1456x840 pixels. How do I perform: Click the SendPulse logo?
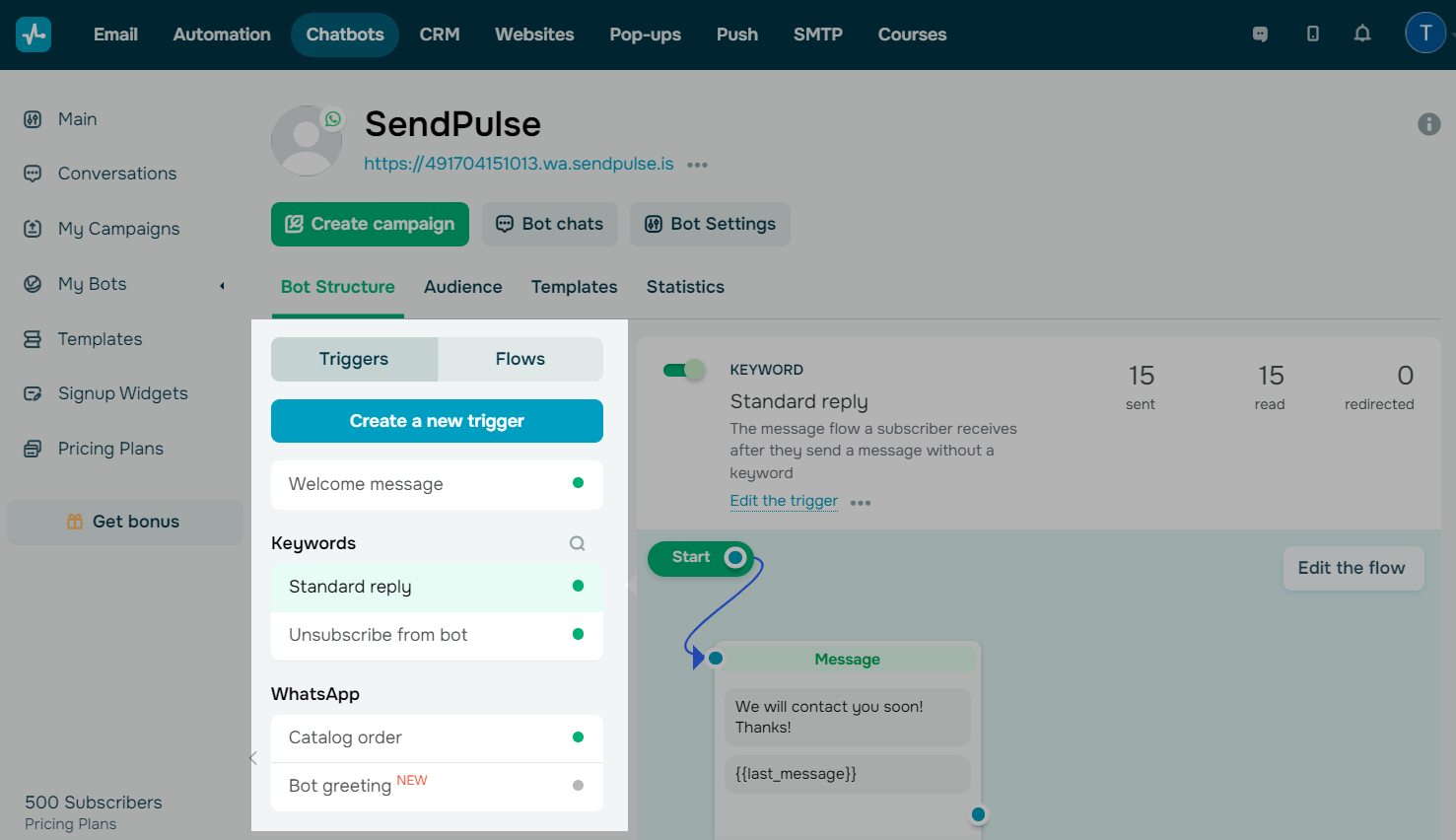point(33,34)
